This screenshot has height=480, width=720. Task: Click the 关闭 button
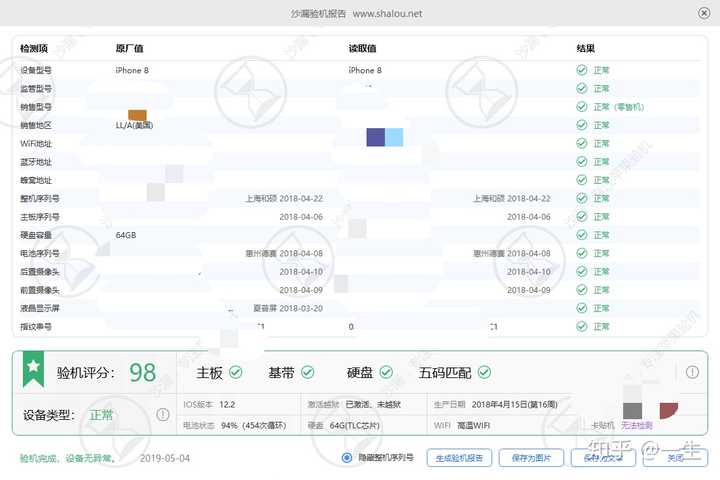point(675,458)
